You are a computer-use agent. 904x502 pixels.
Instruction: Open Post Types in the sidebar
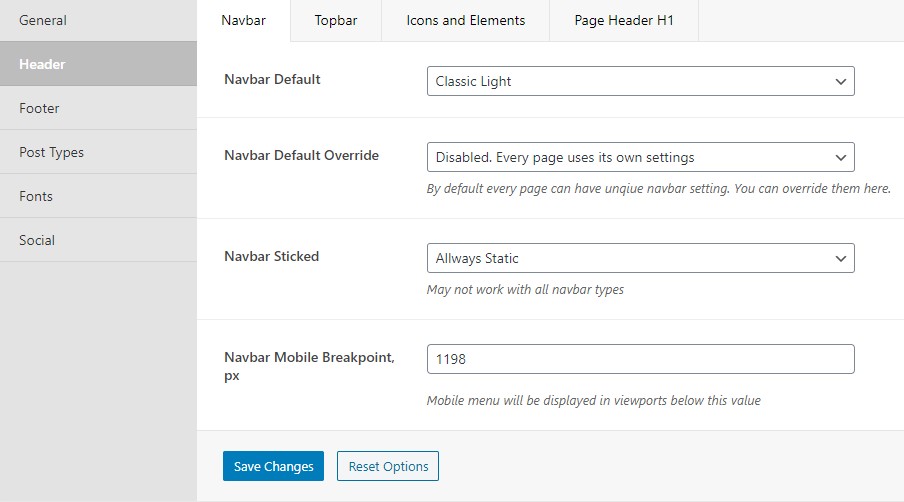pyautogui.click(x=98, y=152)
